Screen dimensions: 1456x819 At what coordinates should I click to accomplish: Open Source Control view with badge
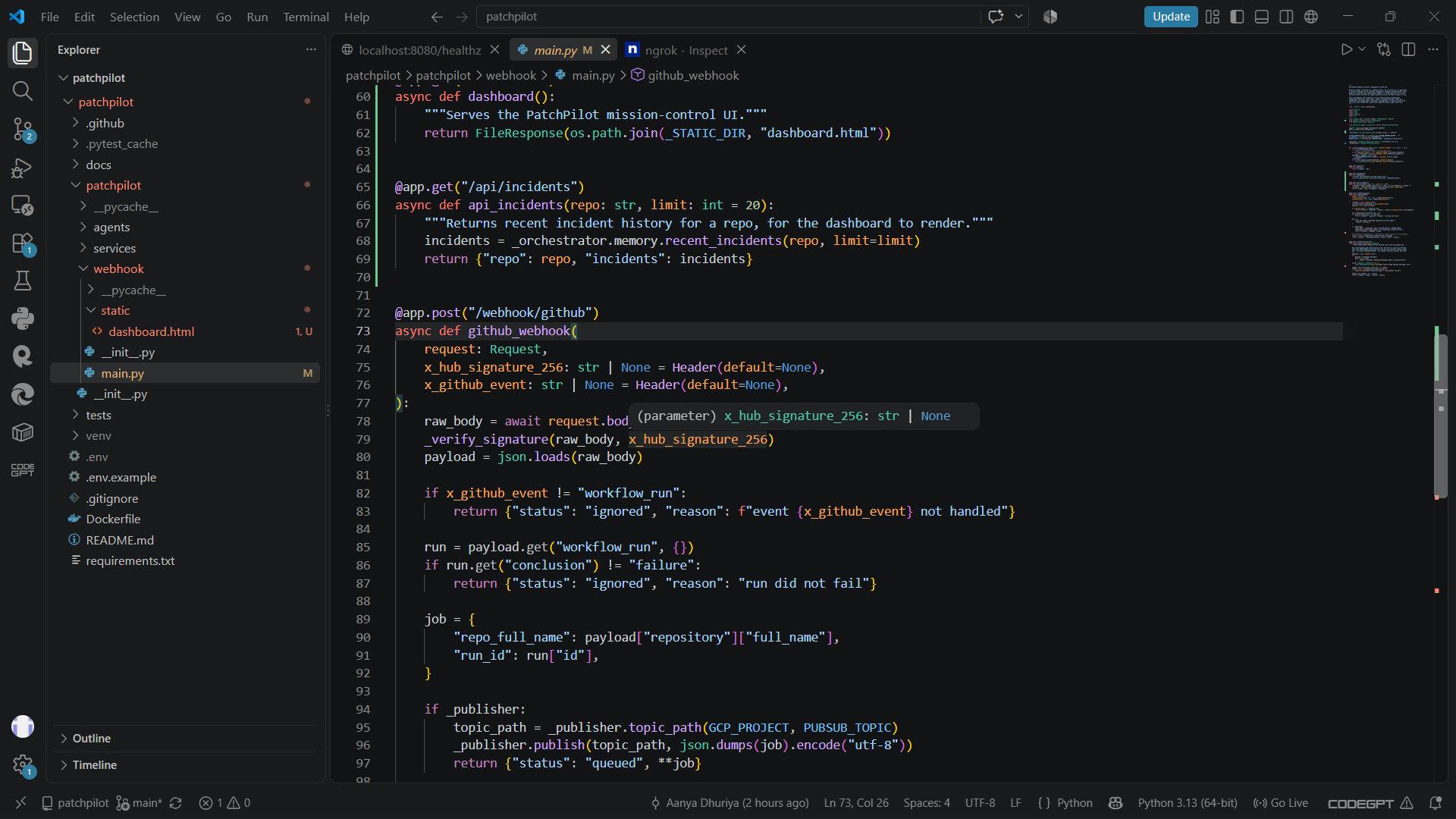point(23,129)
